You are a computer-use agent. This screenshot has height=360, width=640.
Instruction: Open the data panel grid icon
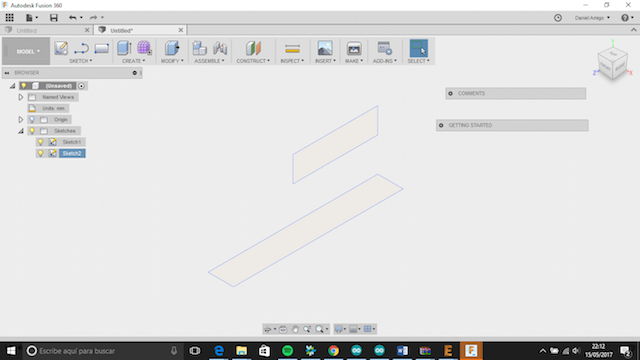pos(9,18)
